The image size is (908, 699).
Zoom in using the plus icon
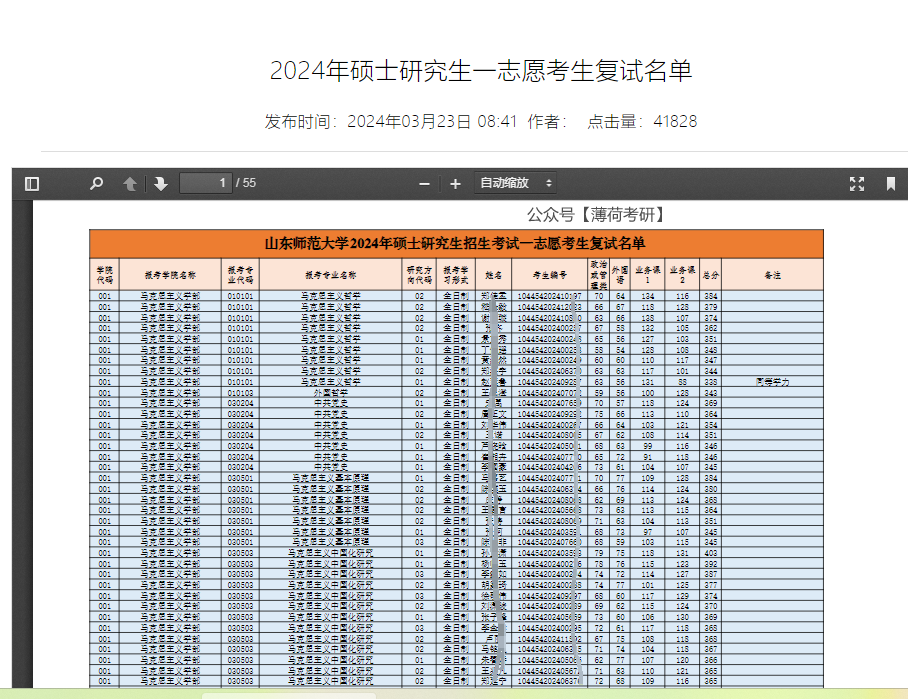[x=455, y=184]
